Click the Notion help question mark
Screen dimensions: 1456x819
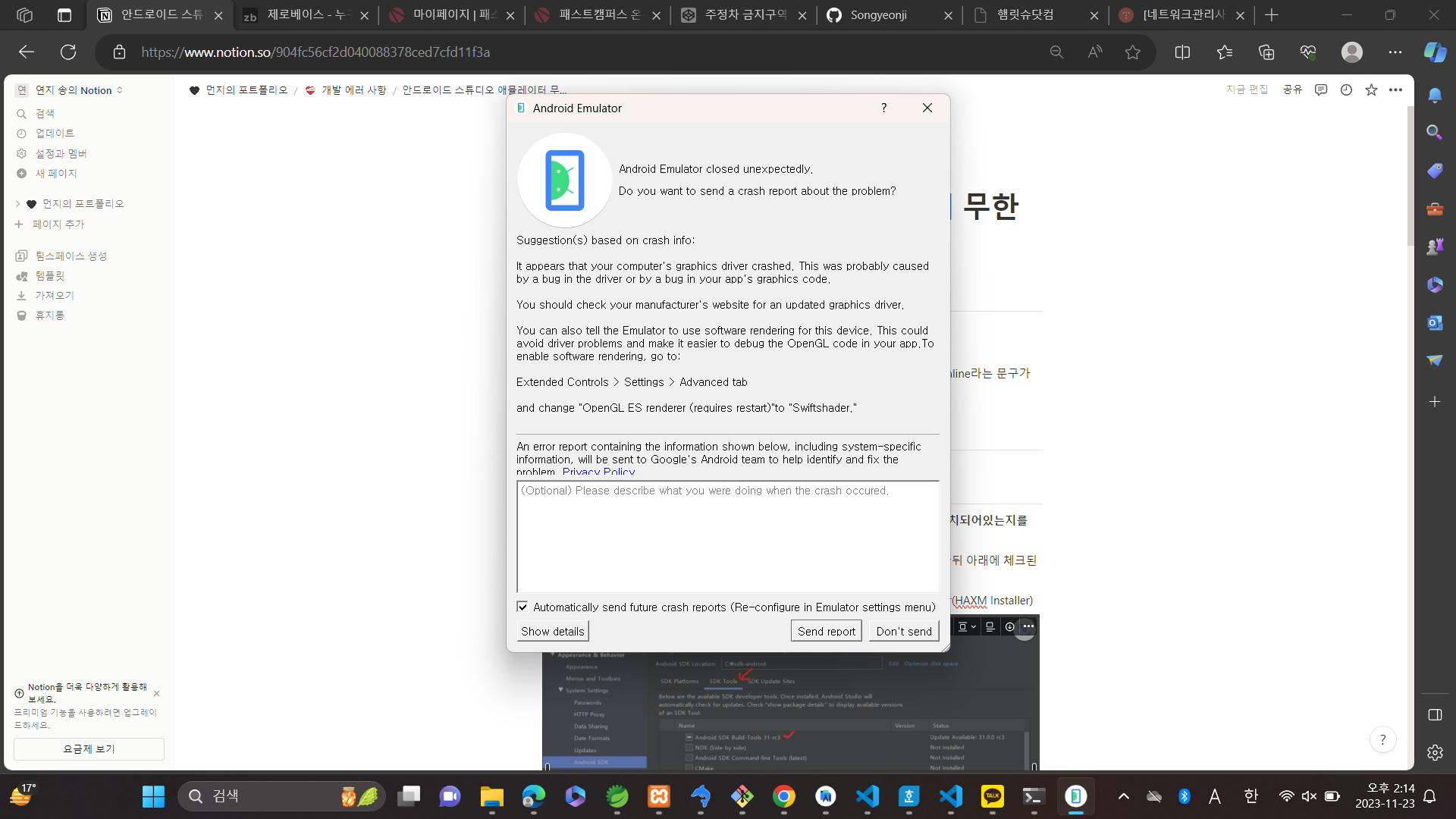(1382, 739)
